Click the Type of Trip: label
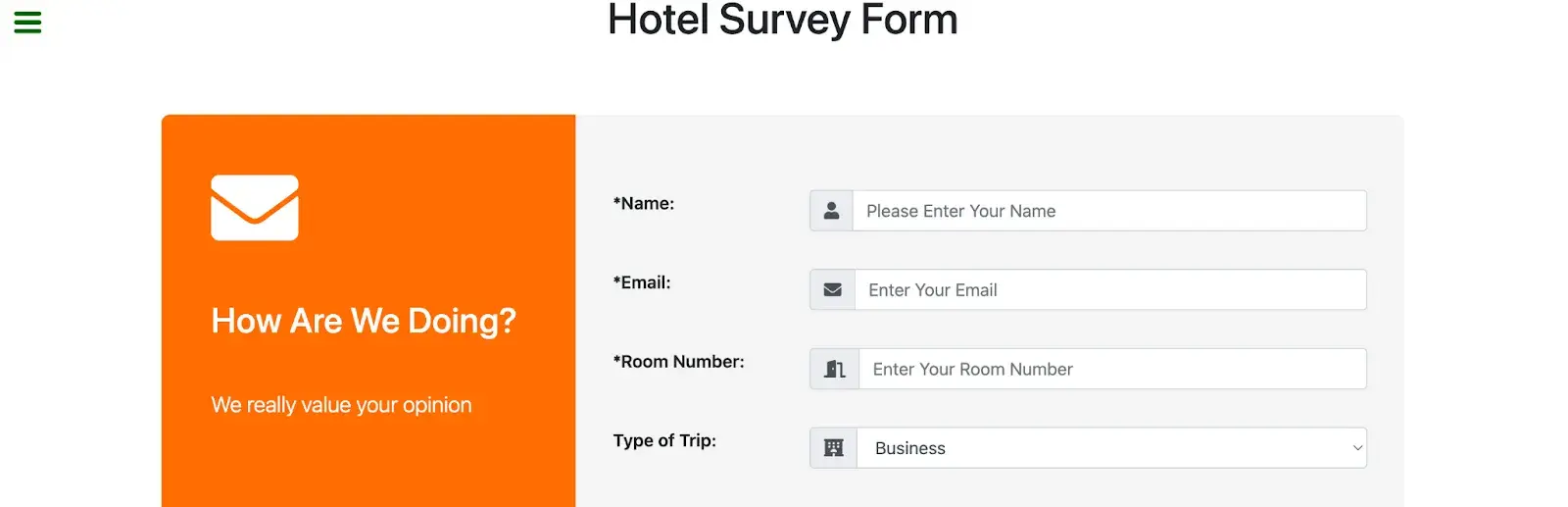The height and width of the screenshot is (507, 1568). point(664,440)
